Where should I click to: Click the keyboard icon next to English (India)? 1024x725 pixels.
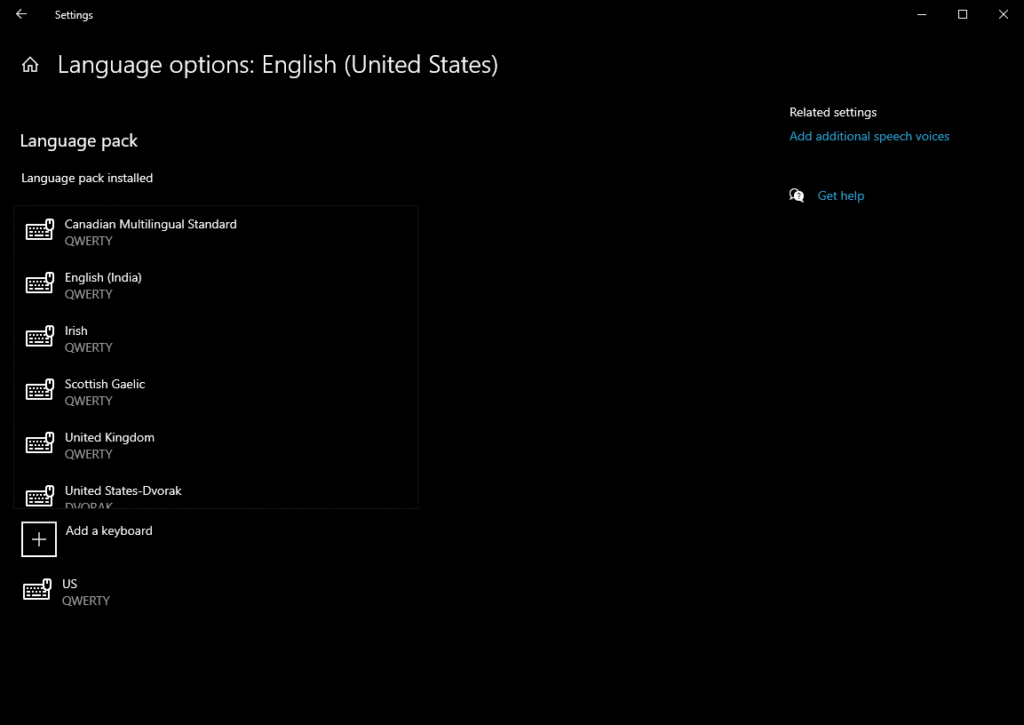40,284
